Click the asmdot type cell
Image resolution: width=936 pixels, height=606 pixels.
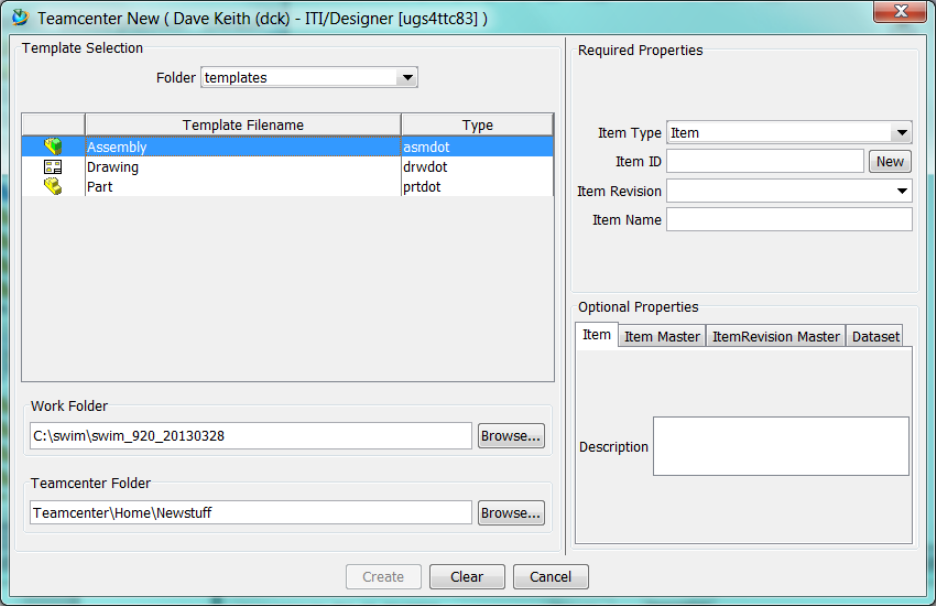[x=477, y=147]
